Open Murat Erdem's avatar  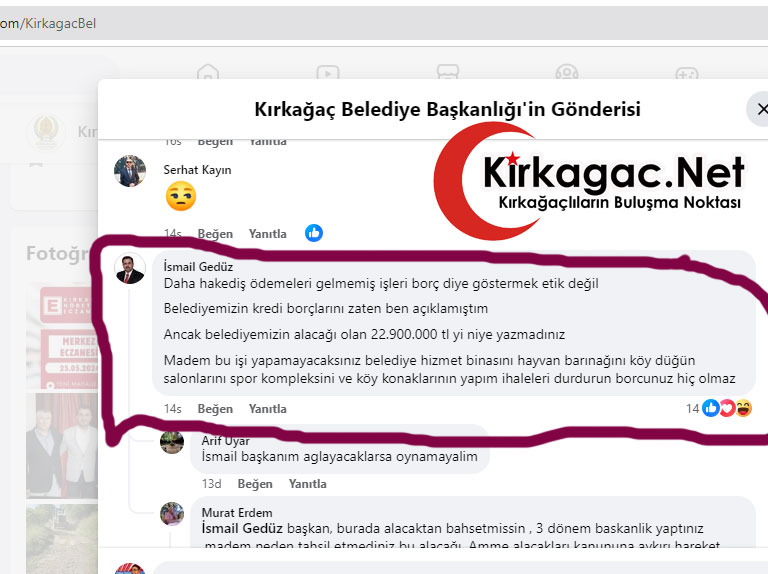(172, 514)
